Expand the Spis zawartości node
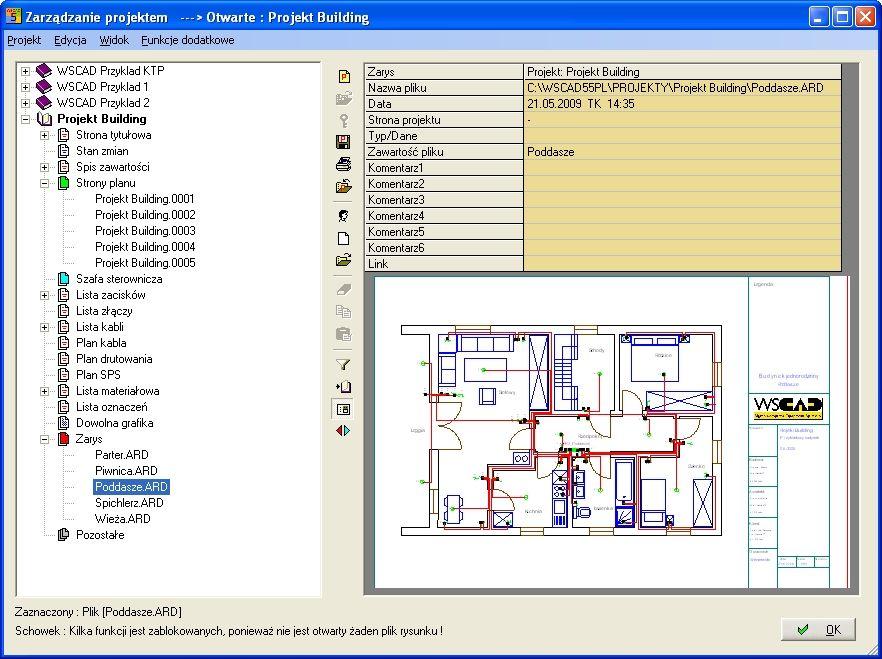Screen dimensions: 882x659 click(44, 168)
